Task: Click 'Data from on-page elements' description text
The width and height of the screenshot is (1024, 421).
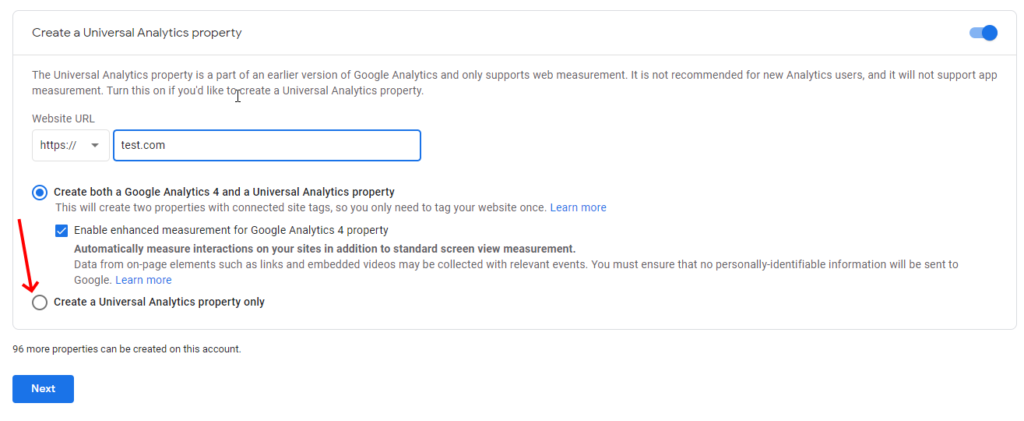Action: pyautogui.click(x=516, y=272)
